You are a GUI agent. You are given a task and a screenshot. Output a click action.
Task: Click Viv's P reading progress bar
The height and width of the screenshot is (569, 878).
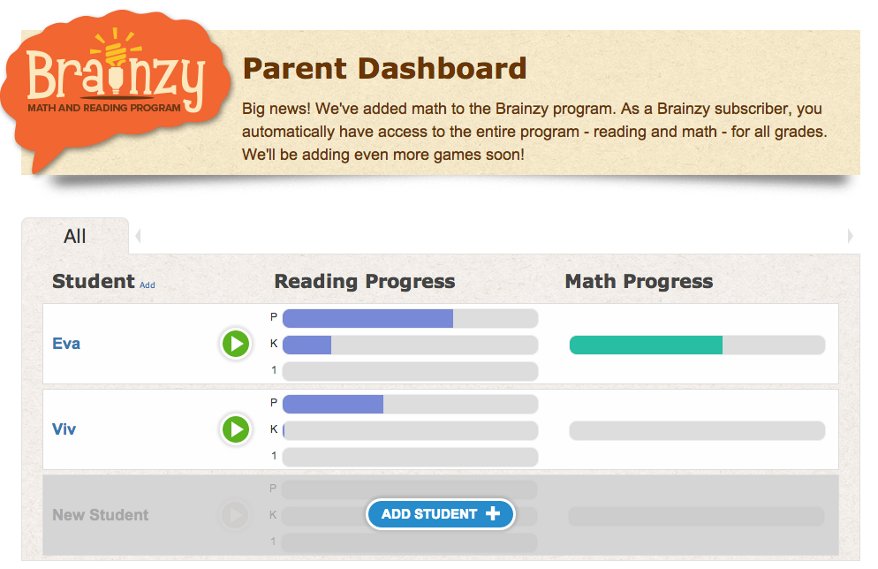pos(410,404)
